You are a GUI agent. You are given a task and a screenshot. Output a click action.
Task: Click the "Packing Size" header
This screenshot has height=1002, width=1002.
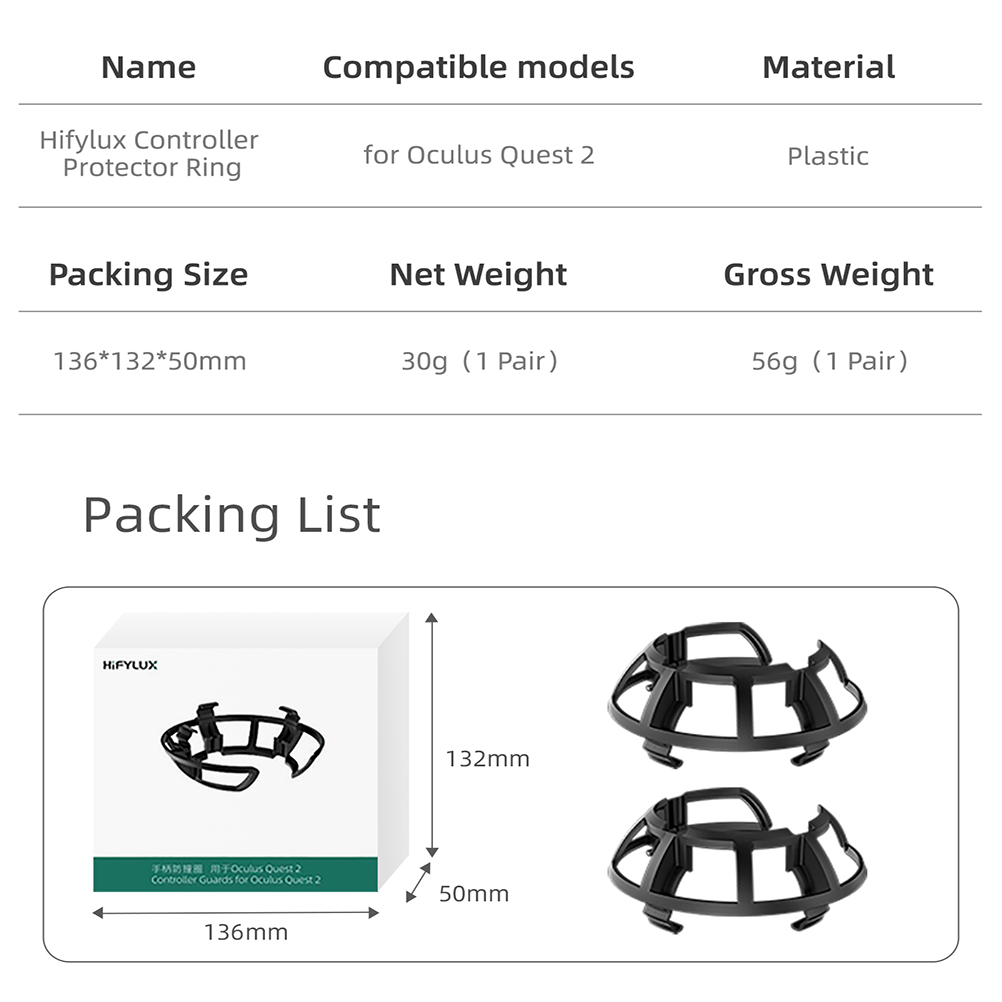(148, 274)
